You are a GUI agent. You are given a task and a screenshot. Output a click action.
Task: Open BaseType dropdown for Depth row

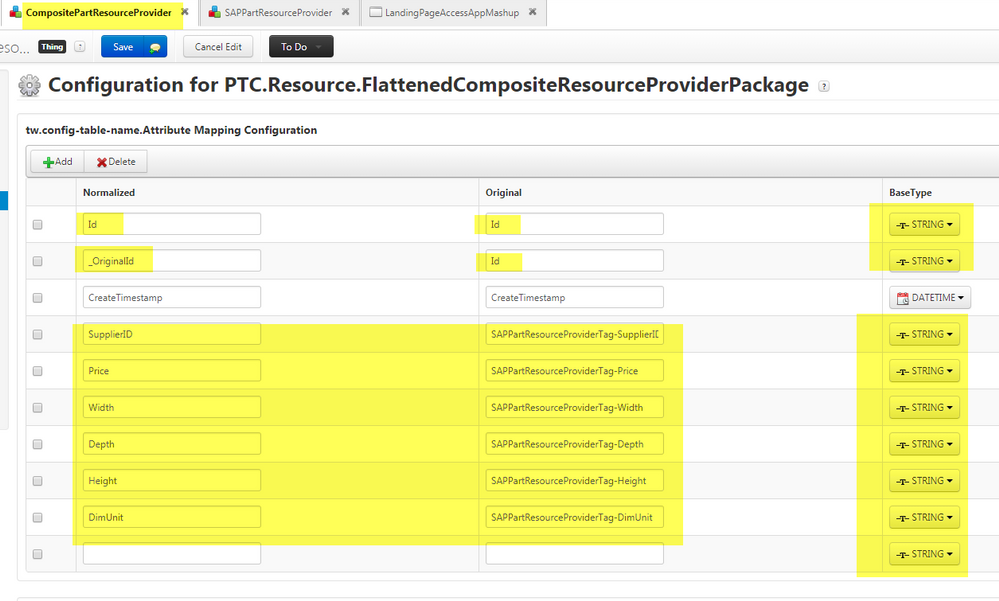click(x=924, y=444)
